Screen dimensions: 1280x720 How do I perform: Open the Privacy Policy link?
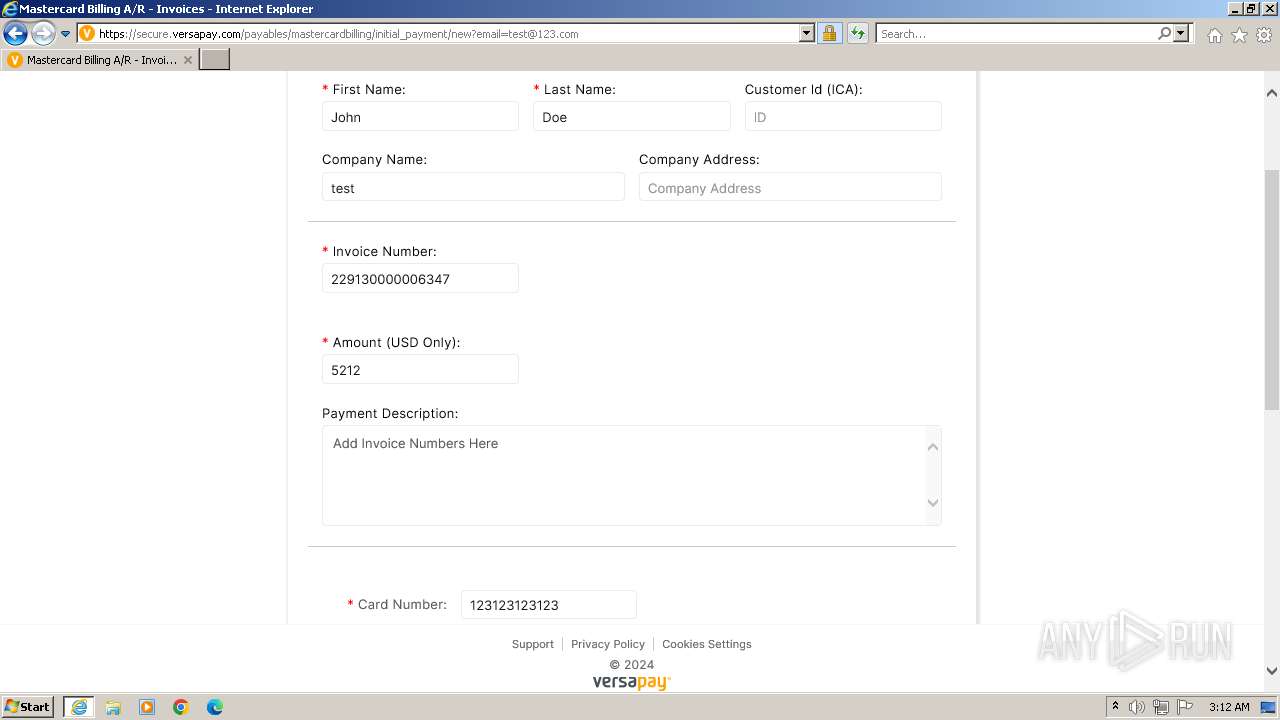point(608,644)
